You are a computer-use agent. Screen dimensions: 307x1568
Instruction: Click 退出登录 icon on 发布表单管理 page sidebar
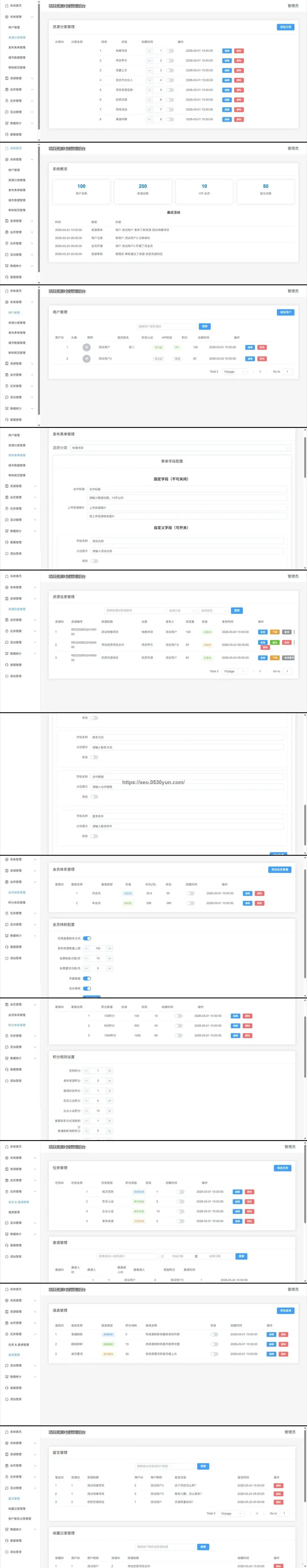7,553
